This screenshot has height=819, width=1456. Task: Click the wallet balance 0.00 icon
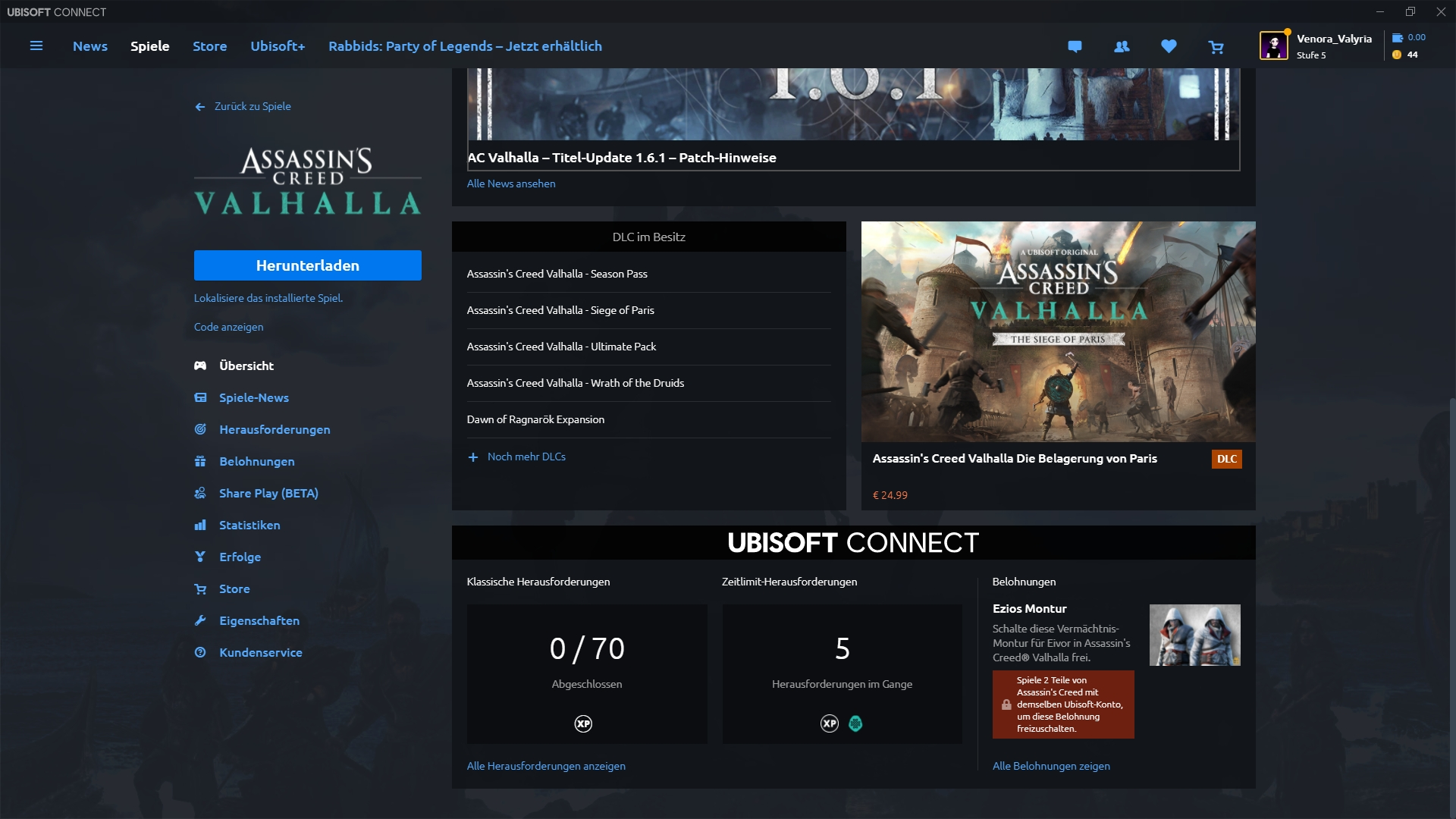(x=1397, y=37)
